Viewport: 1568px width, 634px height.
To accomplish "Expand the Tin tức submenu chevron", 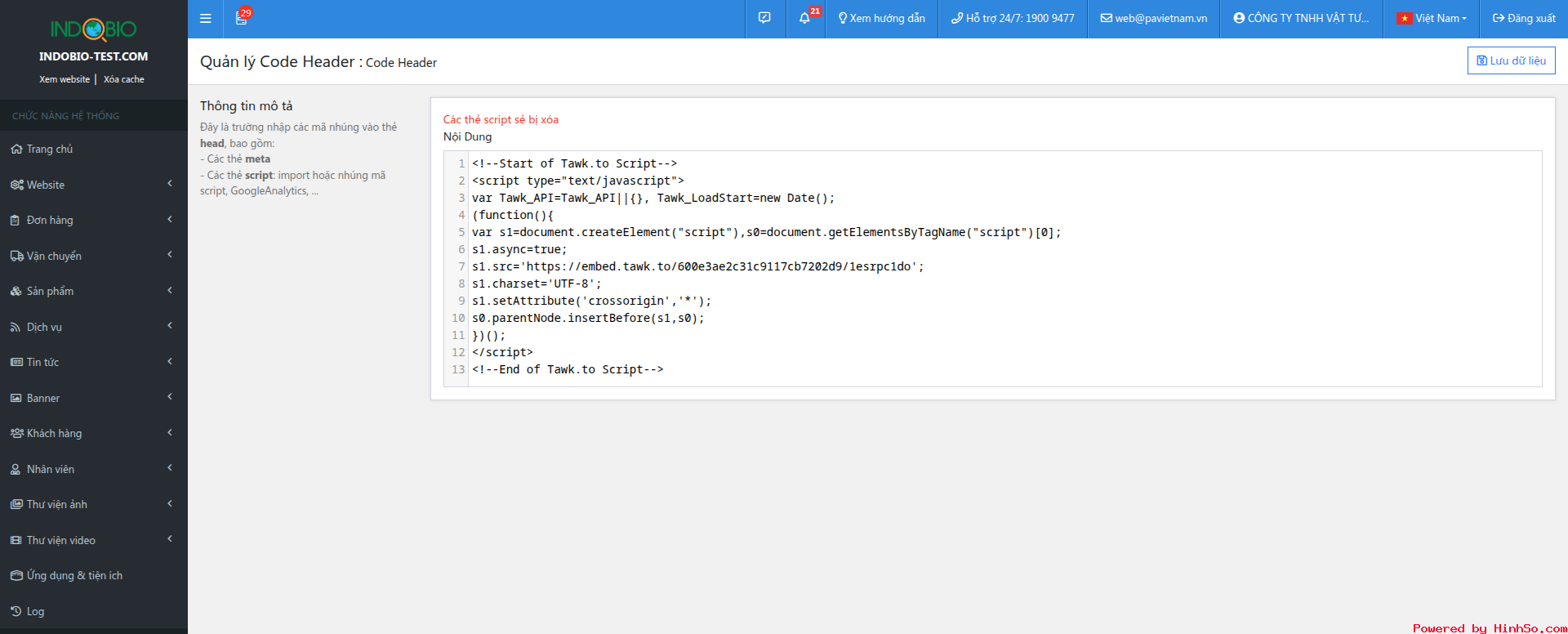I will (x=170, y=361).
